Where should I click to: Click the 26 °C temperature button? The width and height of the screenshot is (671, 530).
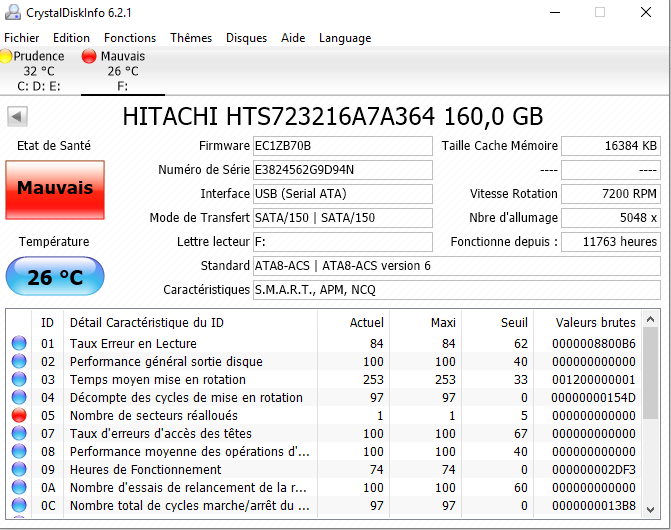[55, 276]
